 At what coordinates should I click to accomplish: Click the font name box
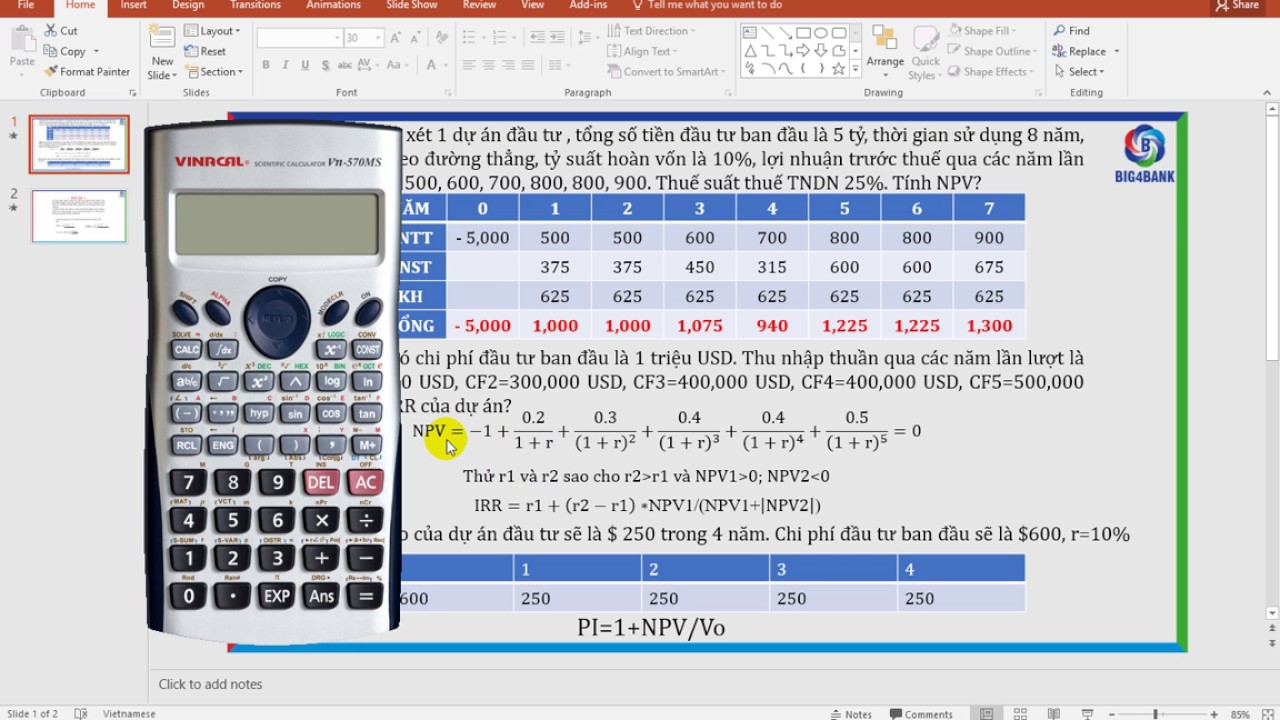(x=299, y=38)
